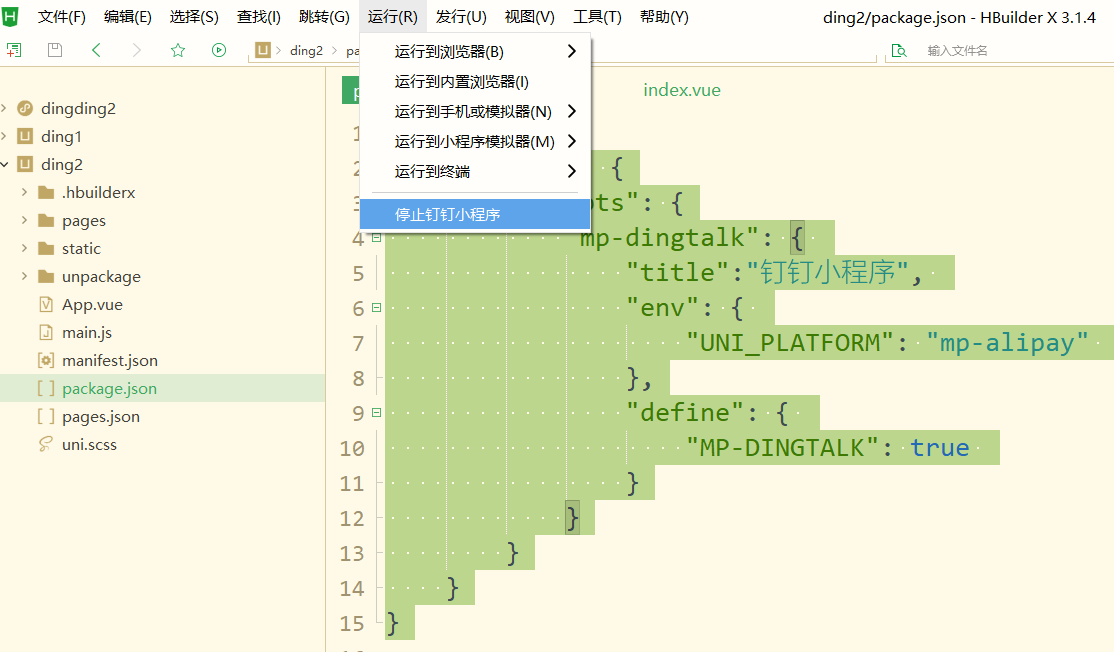The height and width of the screenshot is (652, 1114).
Task: Open 运行到小程序模拟器 submenu
Action: (x=475, y=142)
